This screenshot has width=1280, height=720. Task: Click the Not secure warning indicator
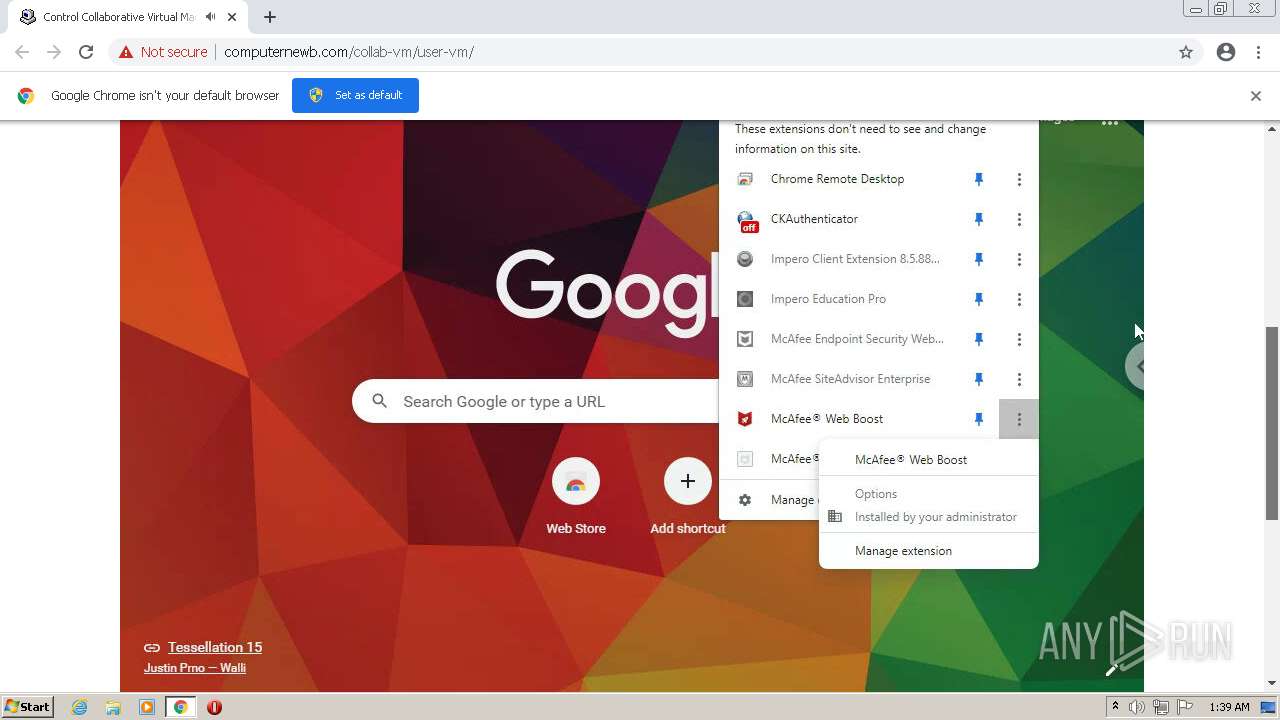(x=163, y=52)
